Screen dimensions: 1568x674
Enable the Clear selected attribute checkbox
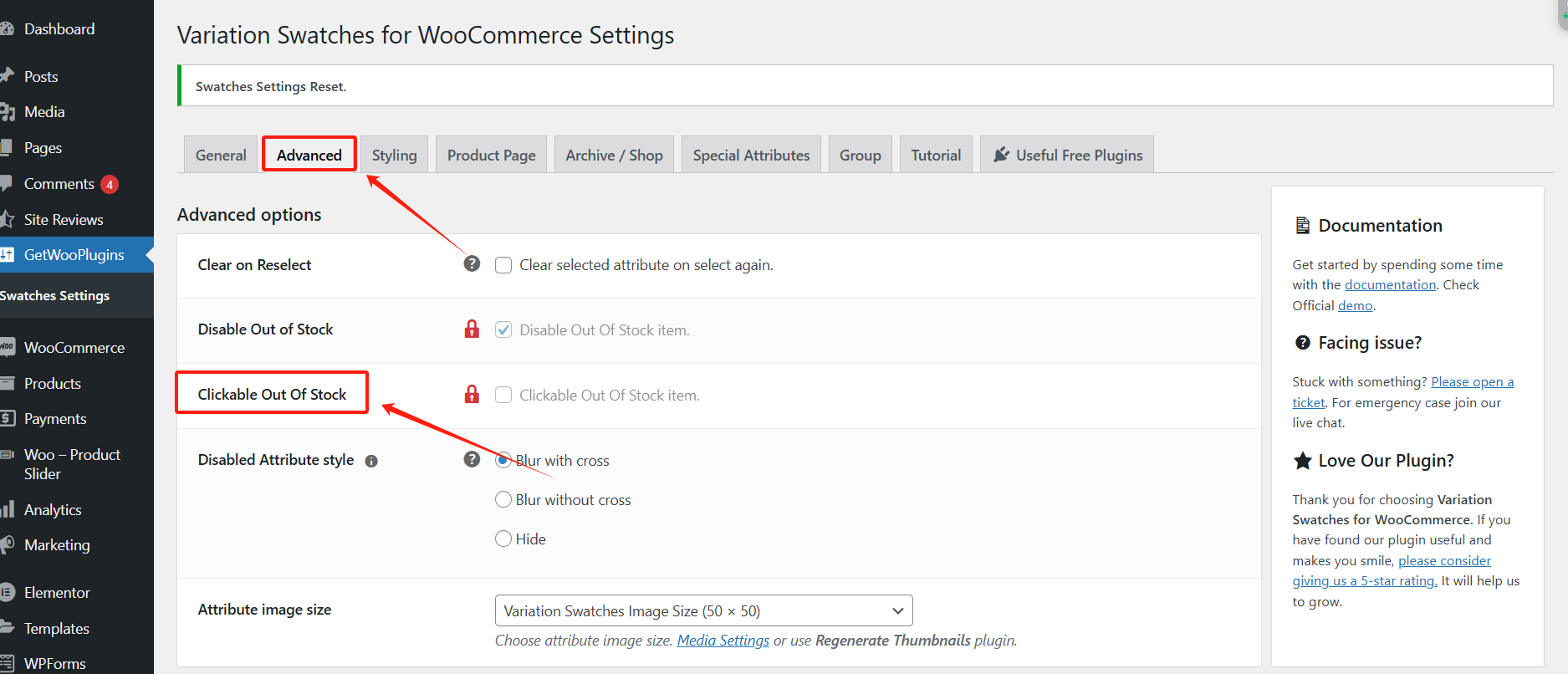pyautogui.click(x=503, y=265)
